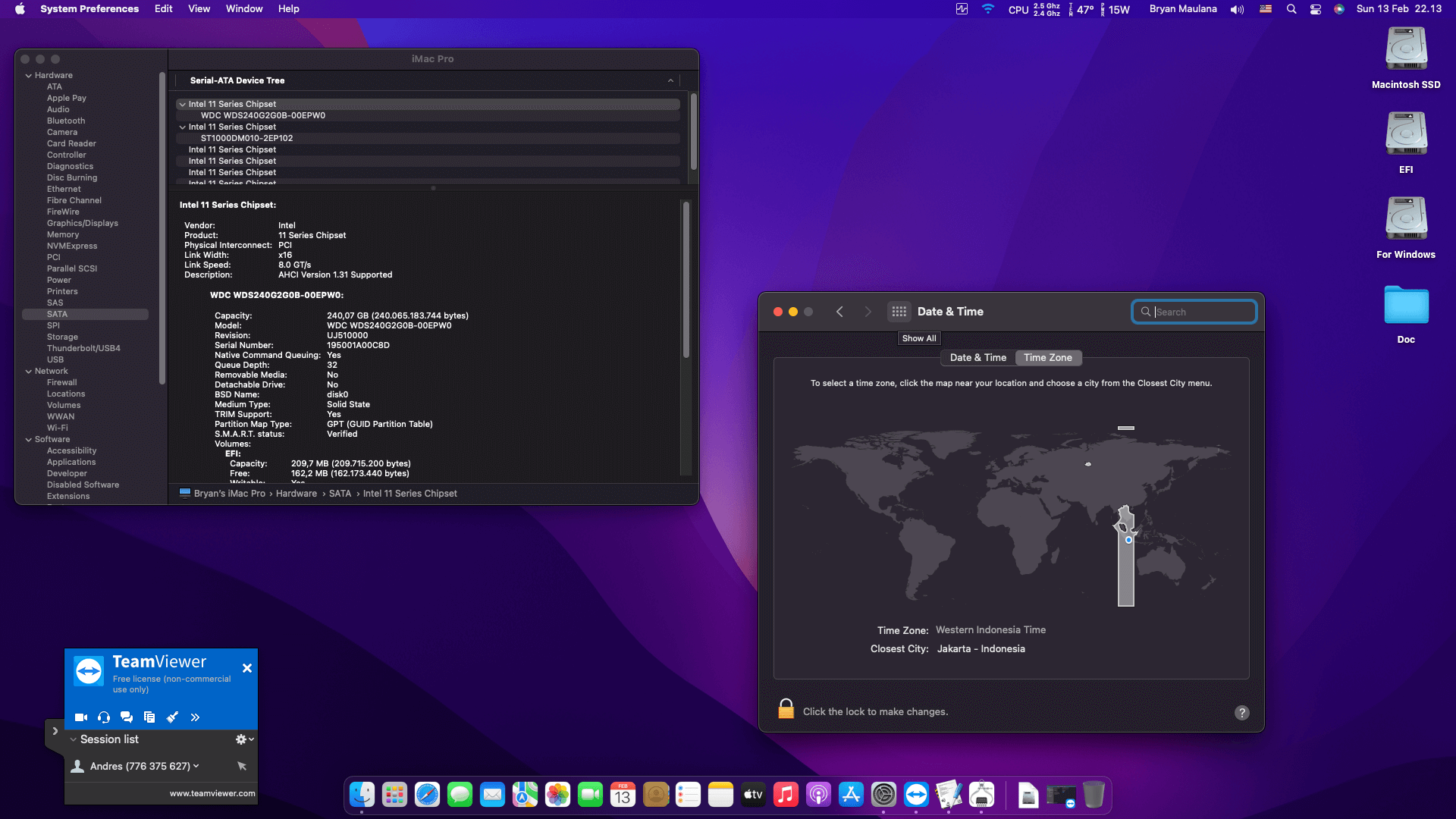Image resolution: width=1456 pixels, height=819 pixels.
Task: Select the Time Zone tab
Action: [1048, 358]
